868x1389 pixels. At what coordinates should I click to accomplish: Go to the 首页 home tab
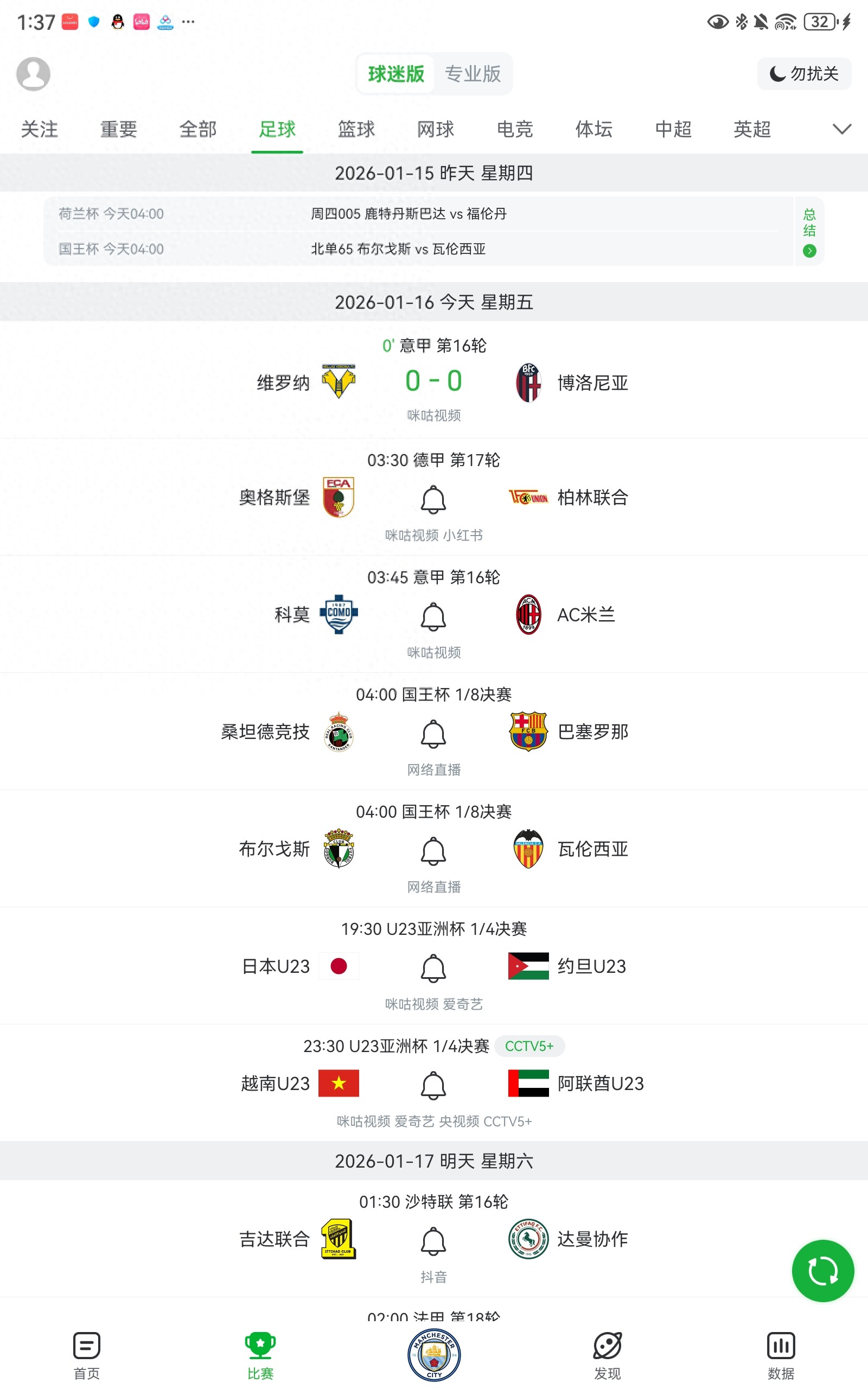tap(87, 1356)
